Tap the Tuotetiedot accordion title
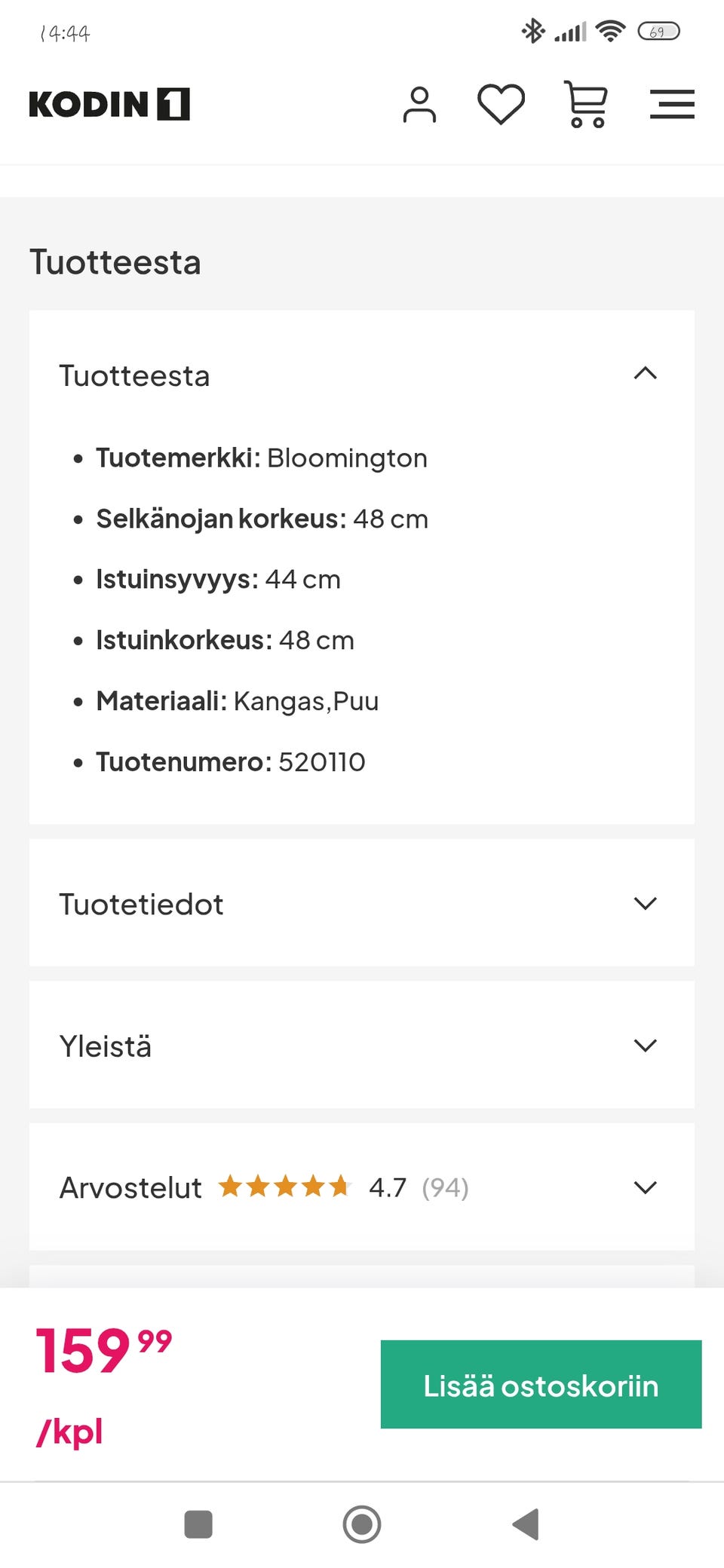The height and width of the screenshot is (1568, 724). (x=141, y=904)
